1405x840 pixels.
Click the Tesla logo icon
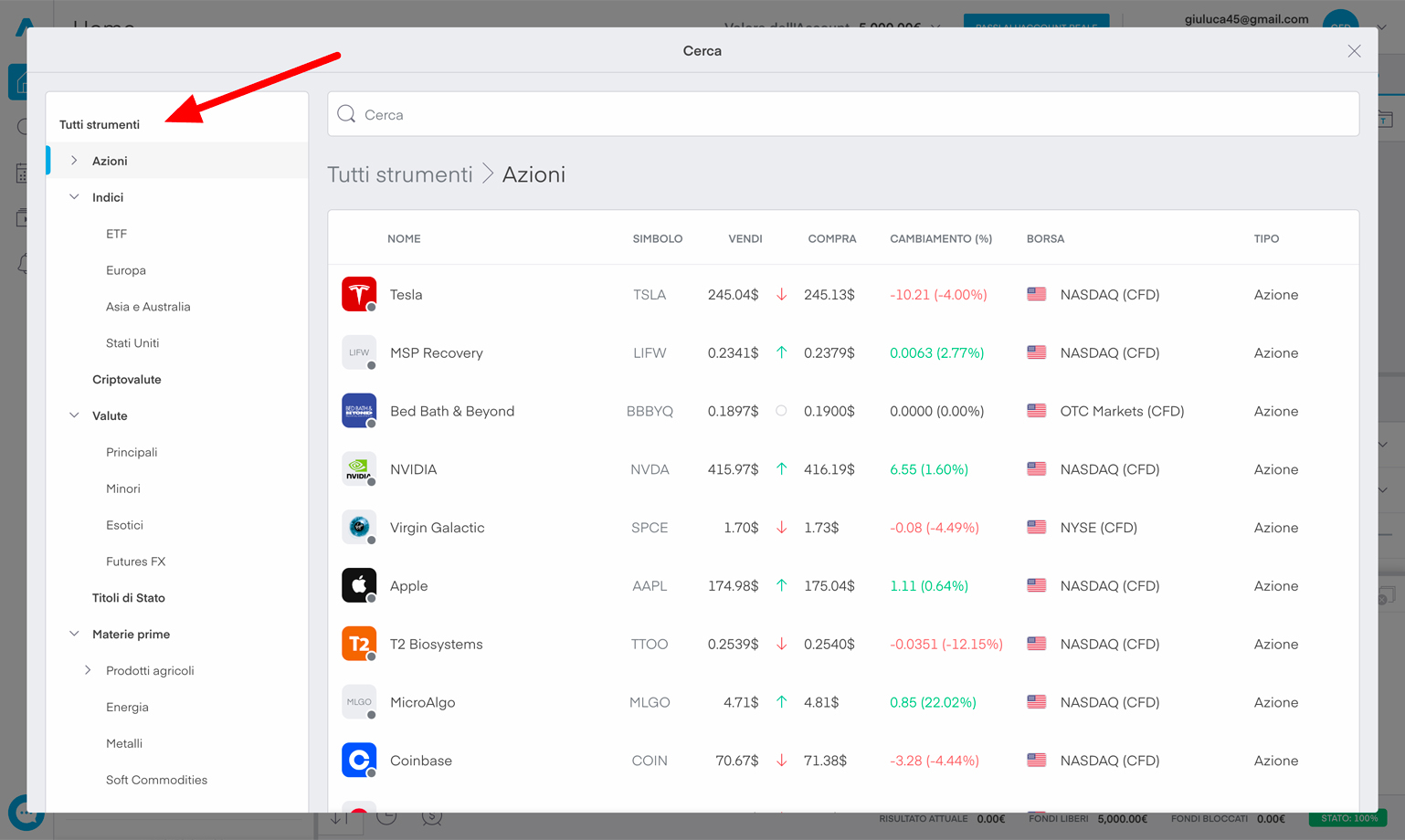(359, 294)
